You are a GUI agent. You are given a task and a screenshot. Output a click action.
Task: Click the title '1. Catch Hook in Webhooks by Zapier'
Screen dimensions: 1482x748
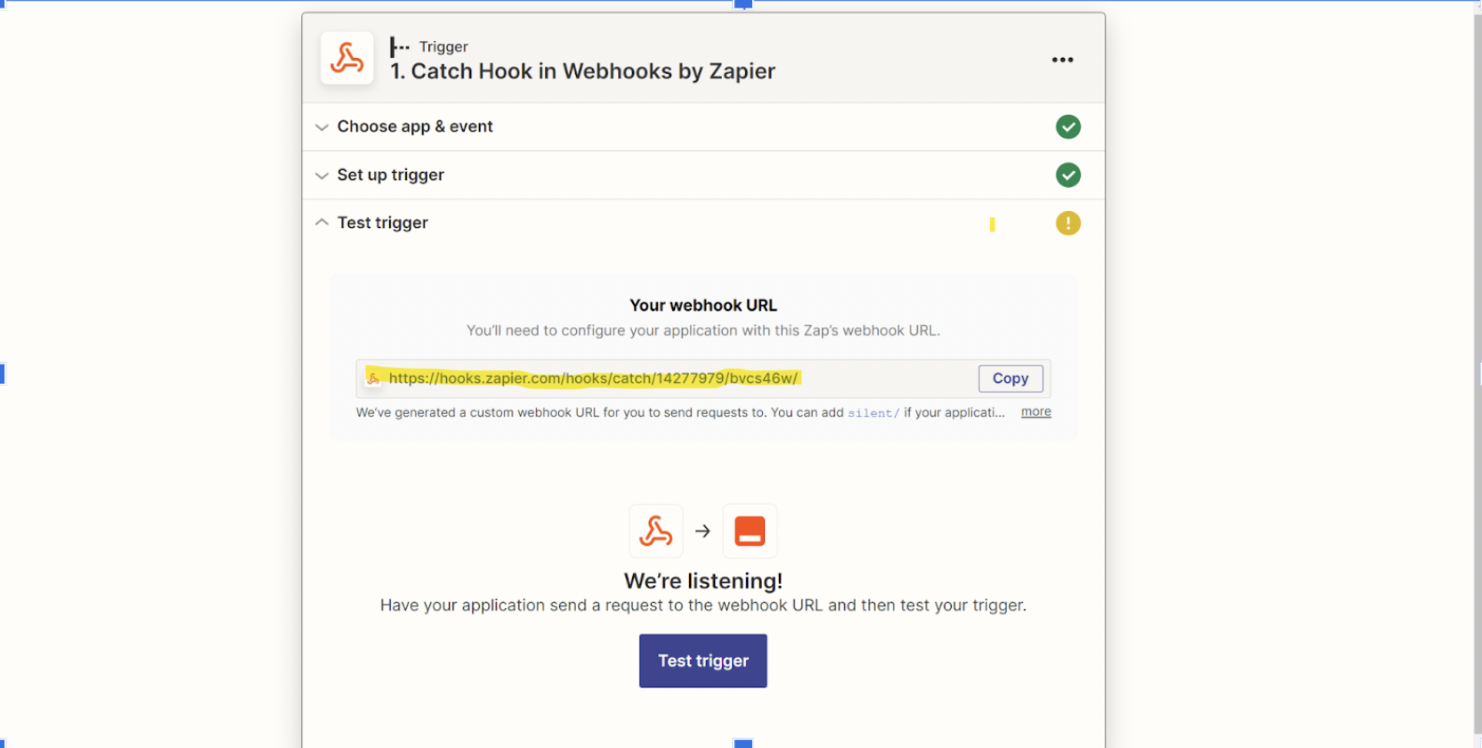(583, 71)
